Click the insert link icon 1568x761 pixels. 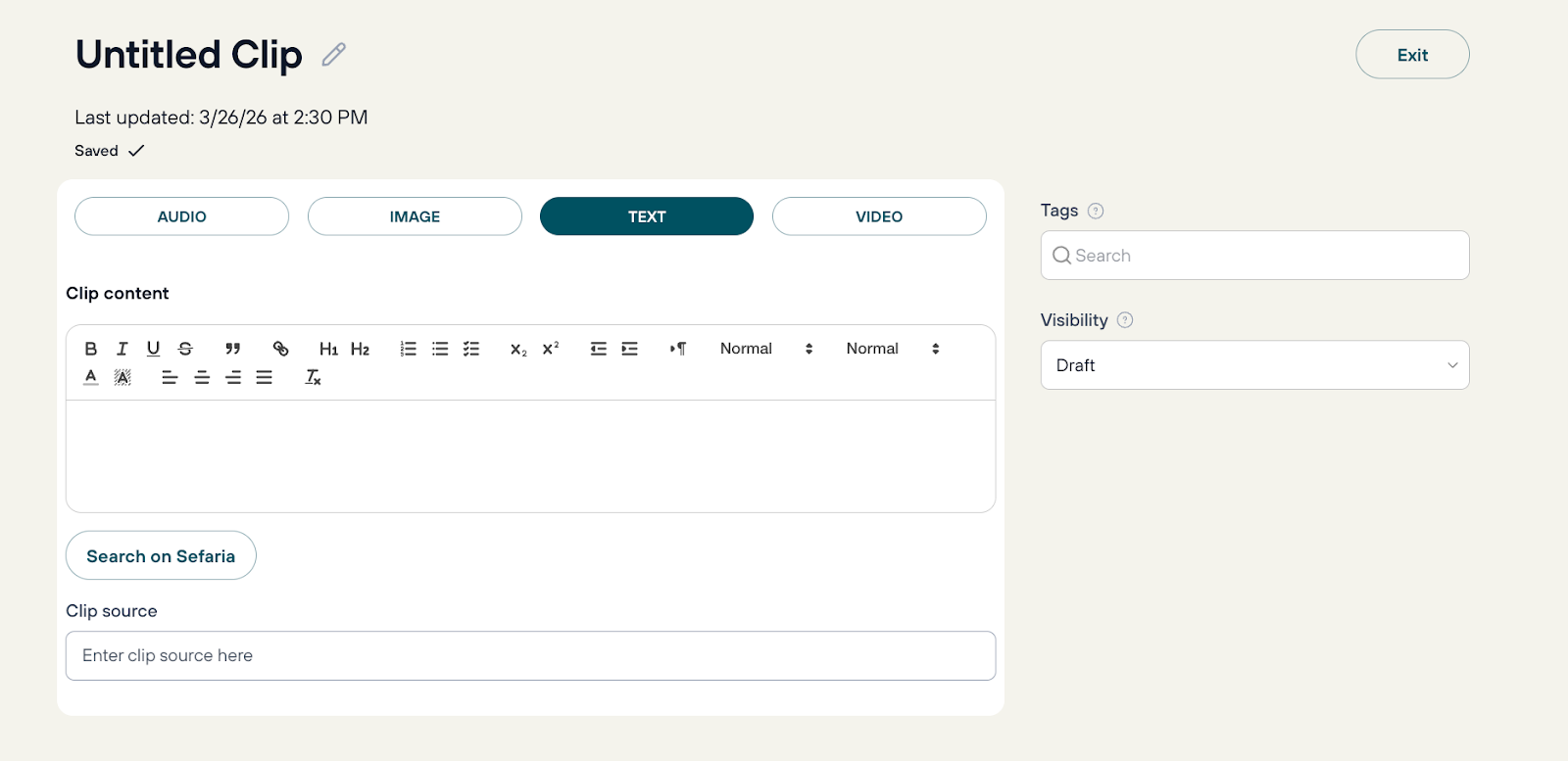click(x=280, y=349)
